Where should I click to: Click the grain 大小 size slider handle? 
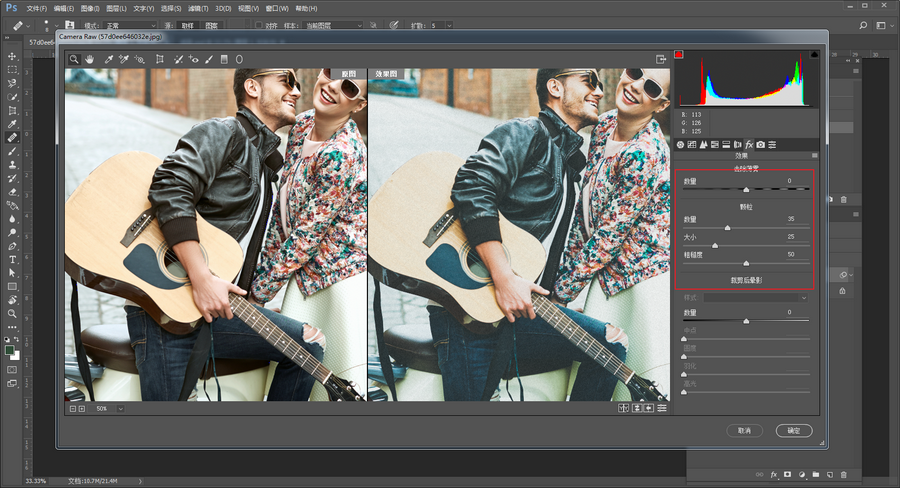pos(714,244)
